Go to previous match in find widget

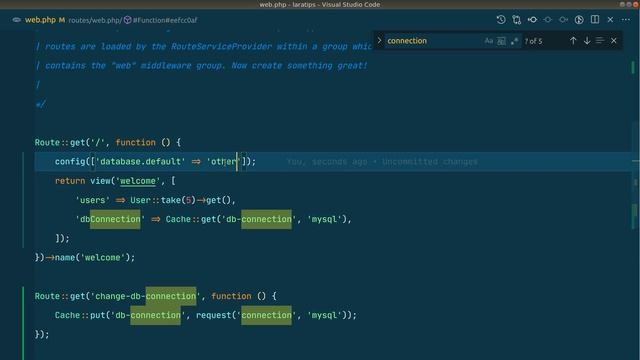tap(573, 41)
